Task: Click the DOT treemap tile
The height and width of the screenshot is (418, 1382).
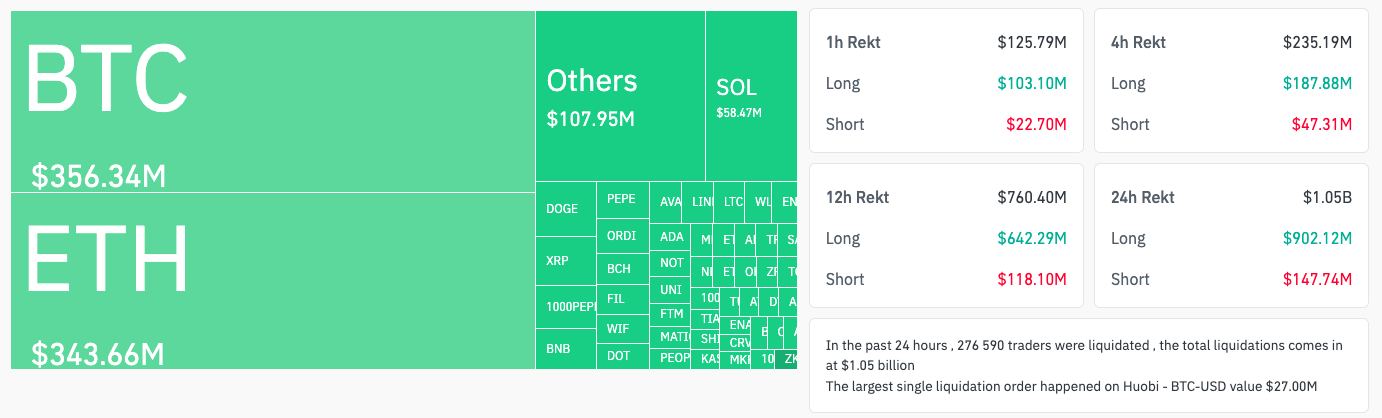Action: point(622,355)
